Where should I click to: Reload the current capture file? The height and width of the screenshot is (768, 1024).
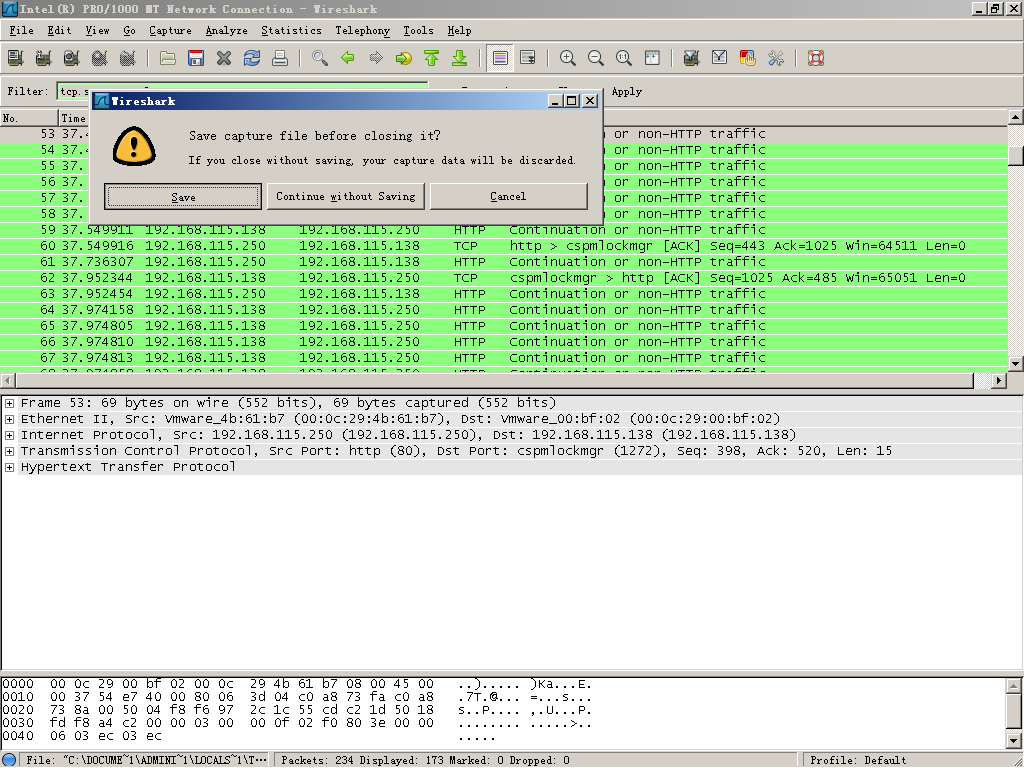(252, 58)
